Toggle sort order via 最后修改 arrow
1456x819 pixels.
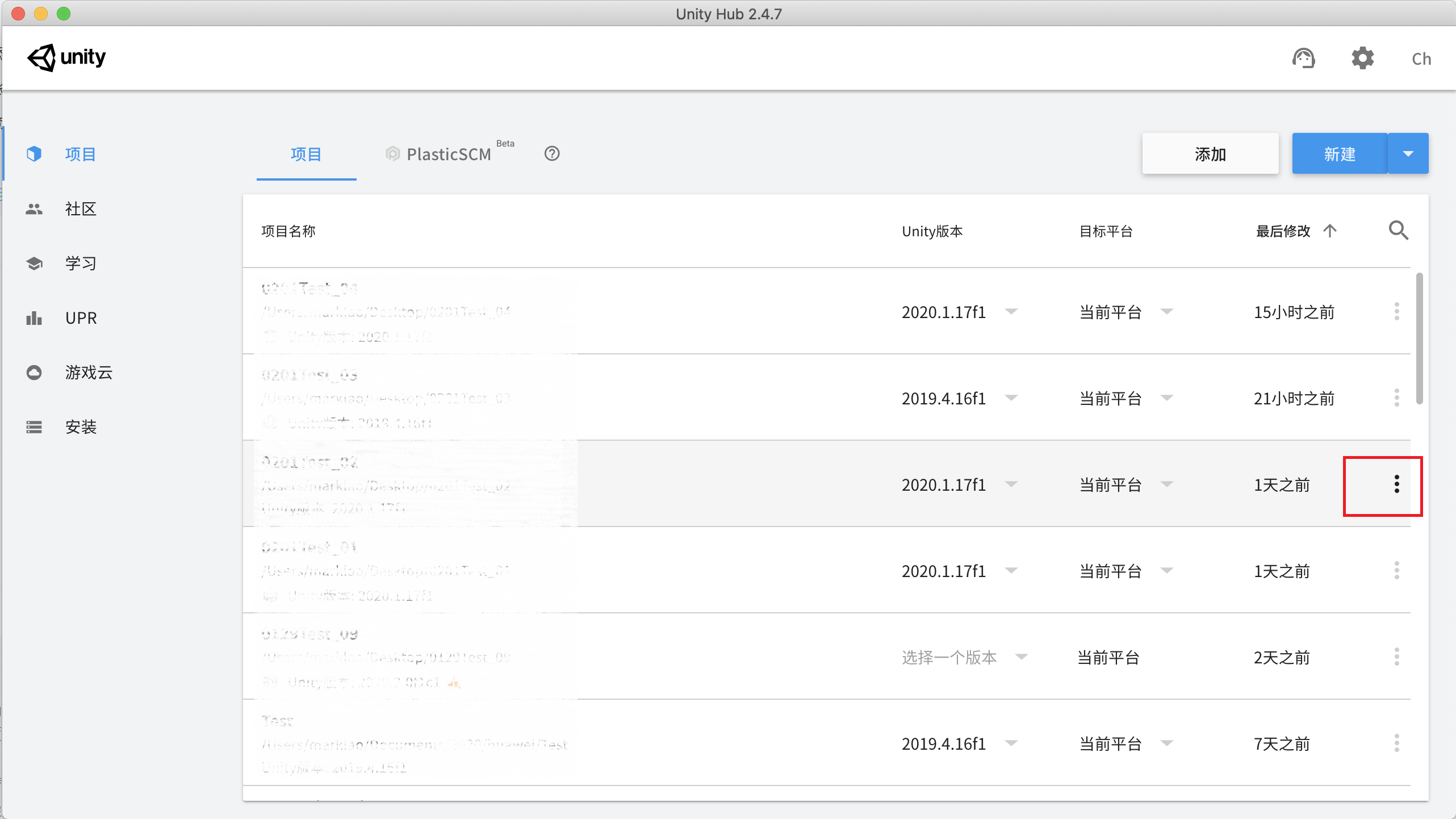(x=1330, y=231)
